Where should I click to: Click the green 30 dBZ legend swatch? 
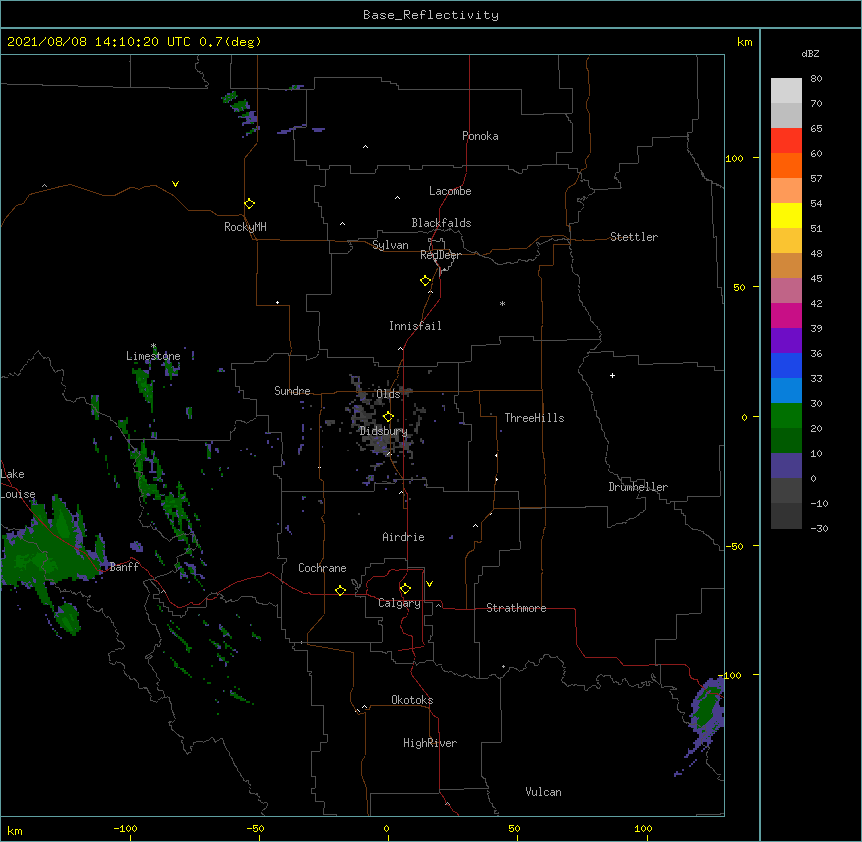click(x=786, y=416)
